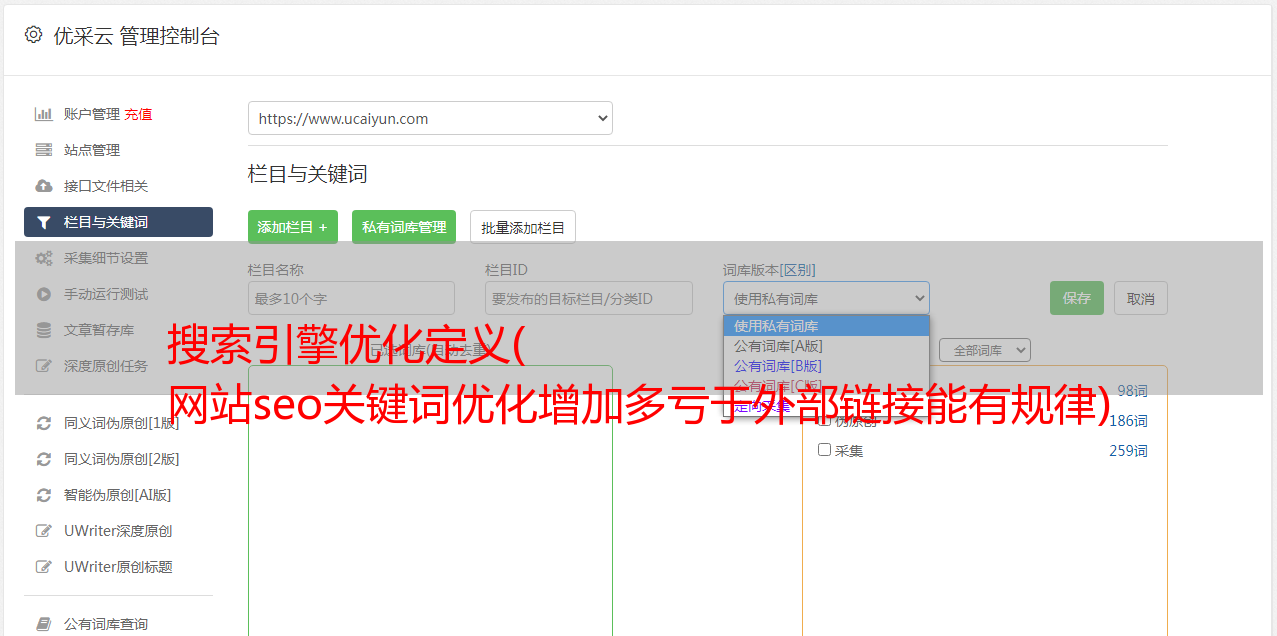Click inside the green-bordered keyword text area
The height and width of the screenshot is (636, 1277).
click(430, 500)
